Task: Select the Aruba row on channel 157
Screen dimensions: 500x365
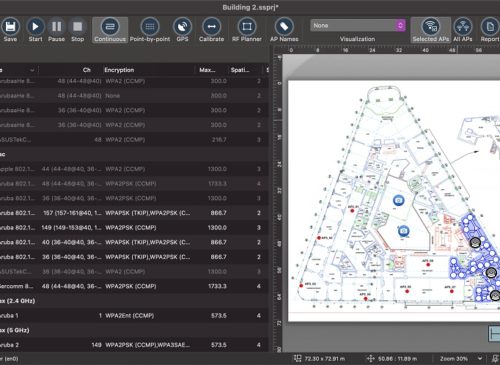Action: (133, 213)
